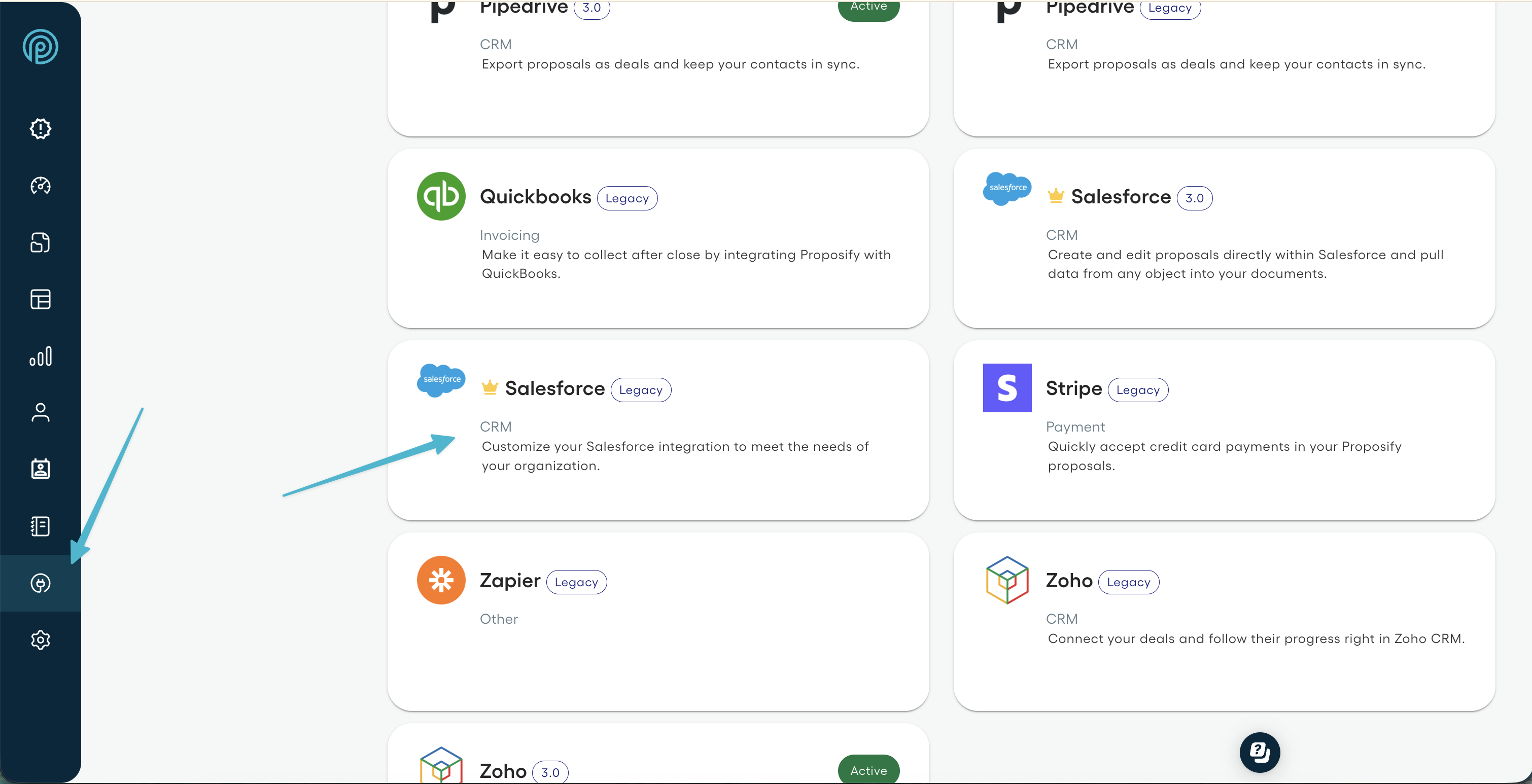The height and width of the screenshot is (784, 1532).
Task: Open the alerts badge icon in the sidebar
Action: (41, 128)
